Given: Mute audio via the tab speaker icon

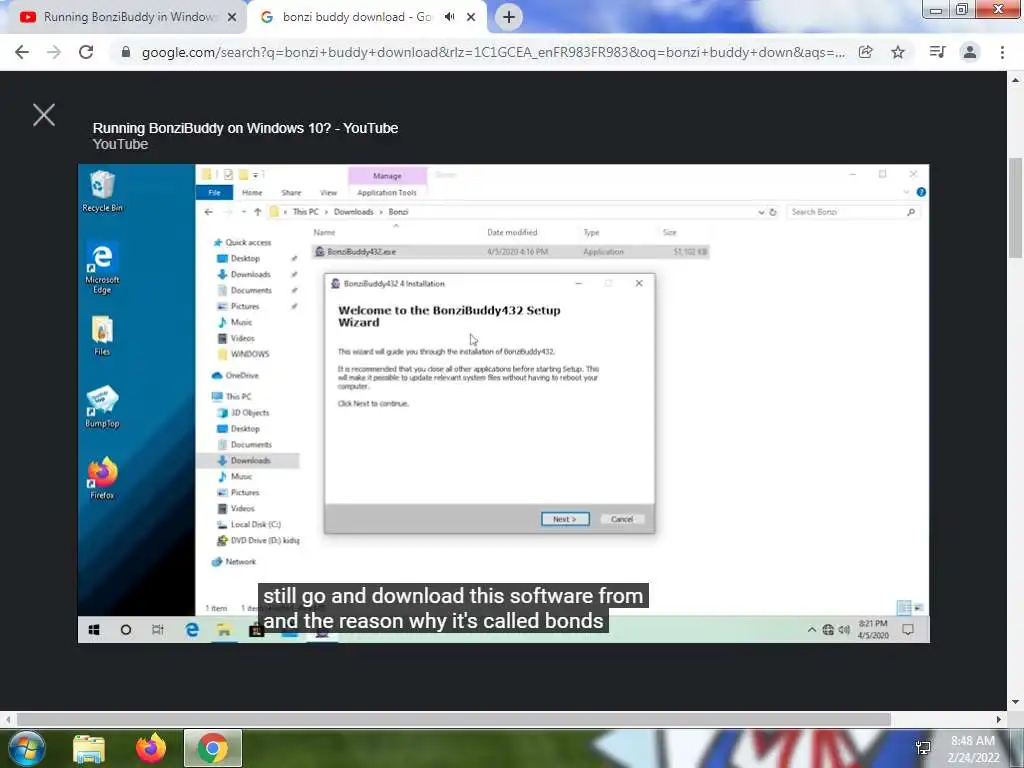Looking at the screenshot, I should pyautogui.click(x=449, y=17).
